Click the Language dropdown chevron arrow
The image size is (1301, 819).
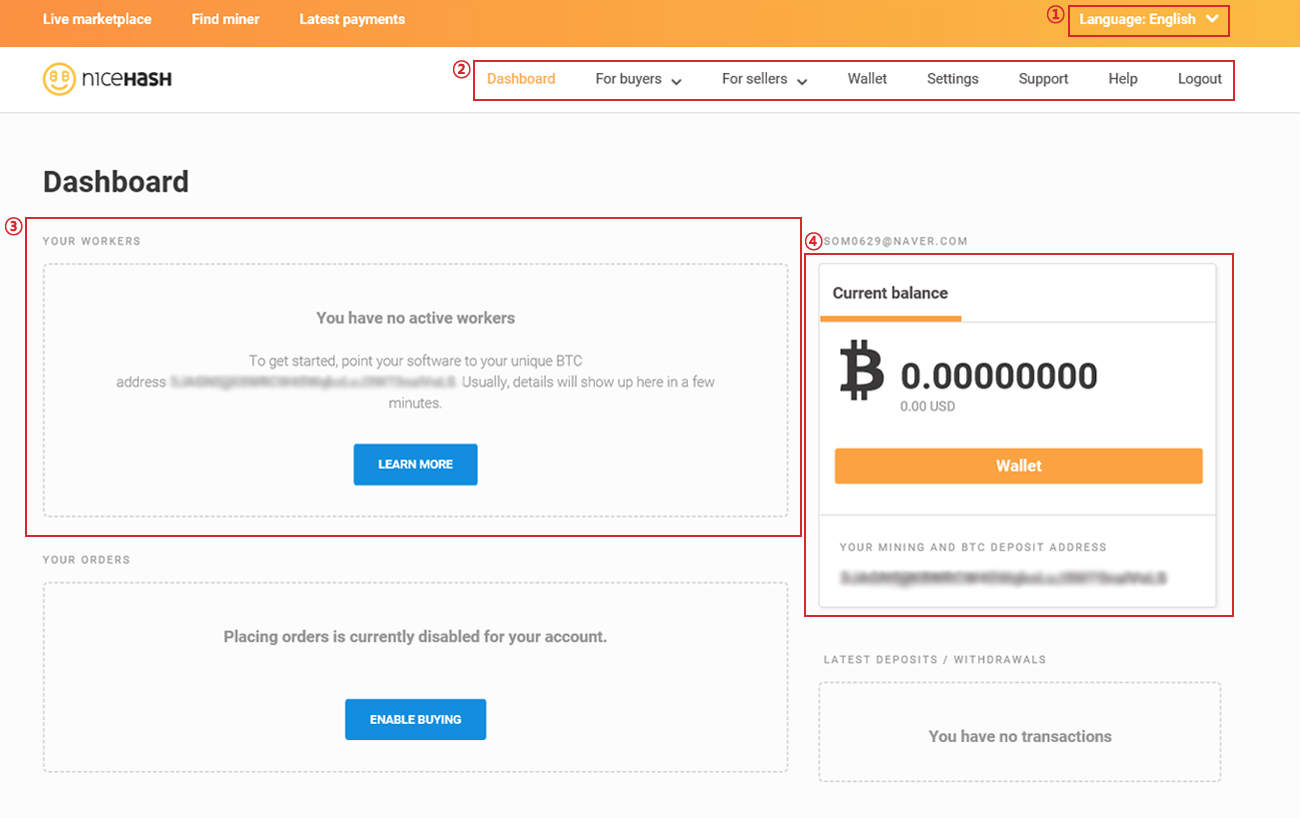1212,19
